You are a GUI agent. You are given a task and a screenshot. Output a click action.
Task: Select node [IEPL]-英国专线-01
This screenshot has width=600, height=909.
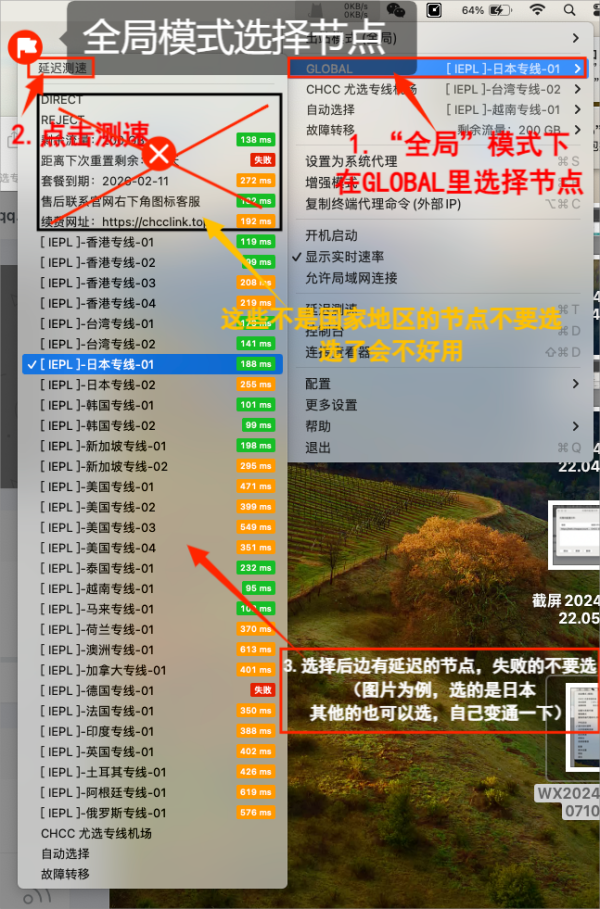pyautogui.click(x=152, y=751)
